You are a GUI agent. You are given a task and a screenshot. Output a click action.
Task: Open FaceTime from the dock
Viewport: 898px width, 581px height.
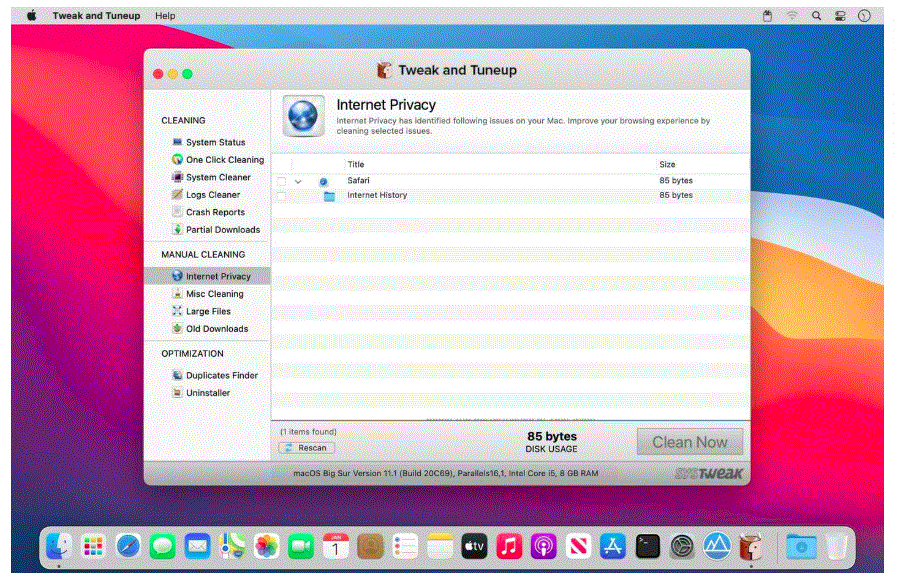click(x=301, y=546)
